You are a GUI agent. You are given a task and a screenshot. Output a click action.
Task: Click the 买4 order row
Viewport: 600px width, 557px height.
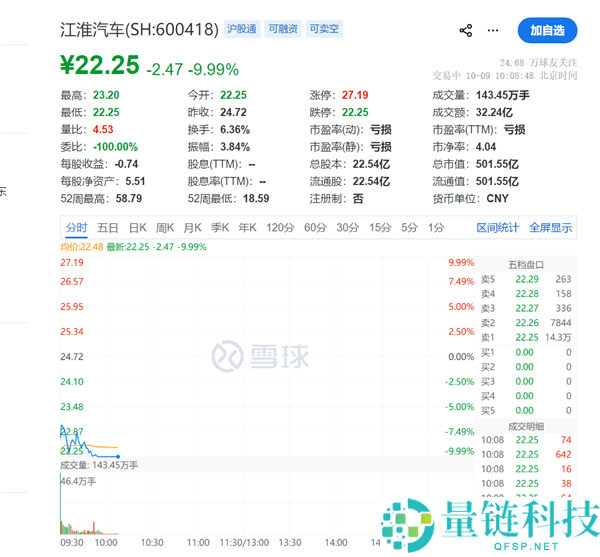pyautogui.click(x=526, y=396)
